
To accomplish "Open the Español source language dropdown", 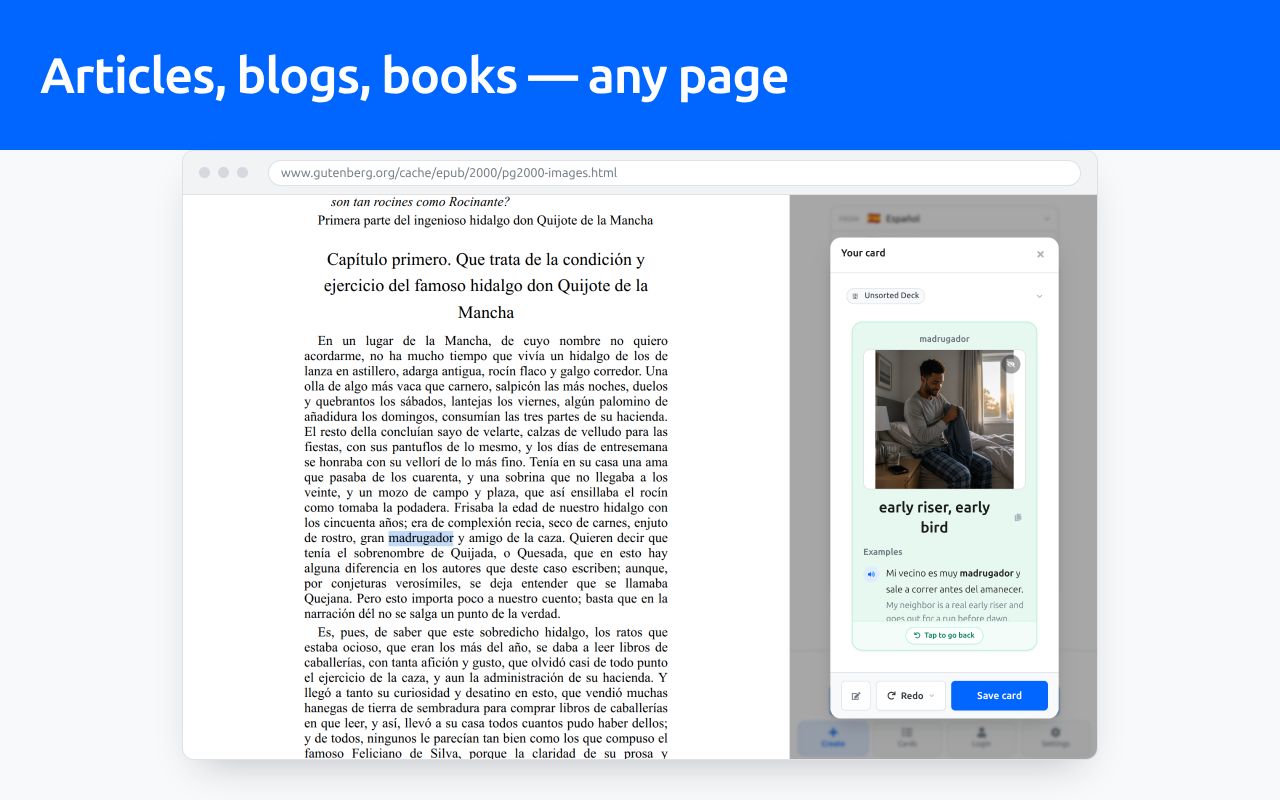I will click(x=944, y=218).
